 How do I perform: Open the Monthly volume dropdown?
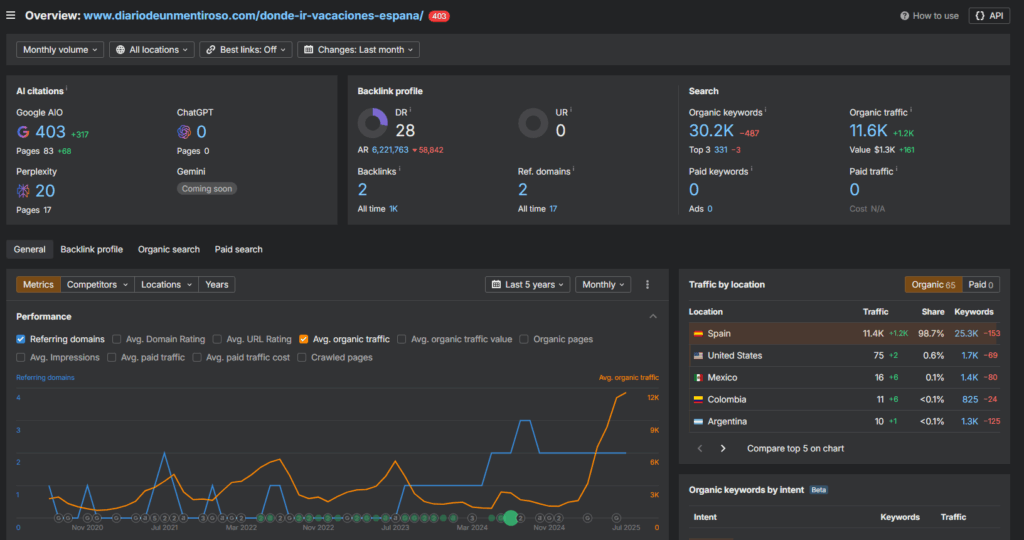59,50
